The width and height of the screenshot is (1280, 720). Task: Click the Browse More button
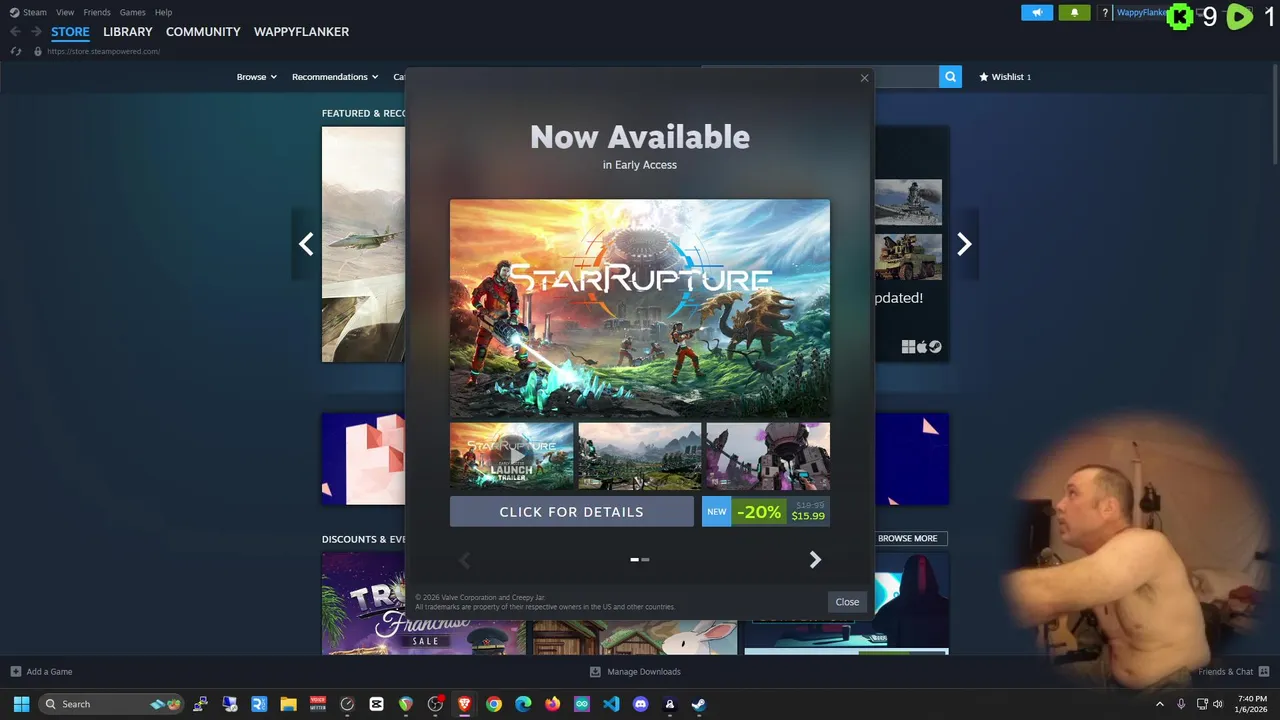tap(907, 538)
